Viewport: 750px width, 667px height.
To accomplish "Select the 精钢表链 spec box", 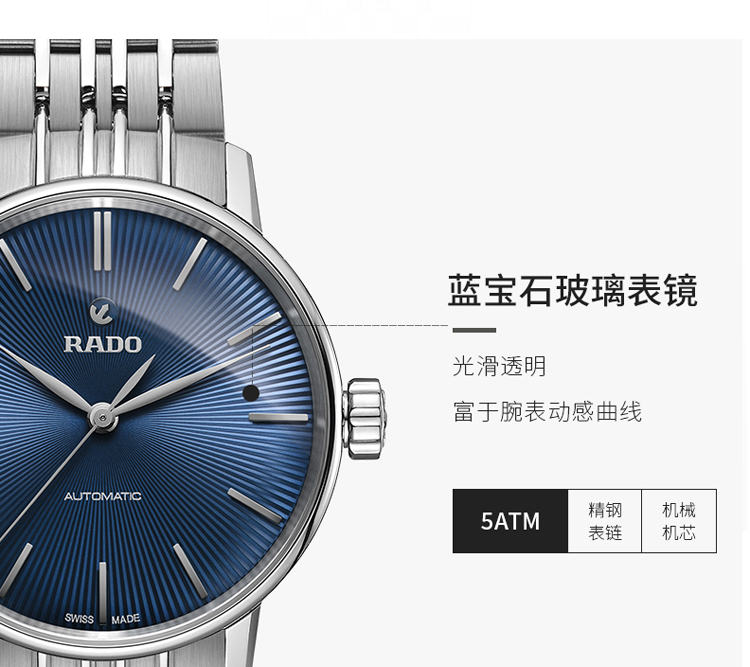I will [x=605, y=521].
